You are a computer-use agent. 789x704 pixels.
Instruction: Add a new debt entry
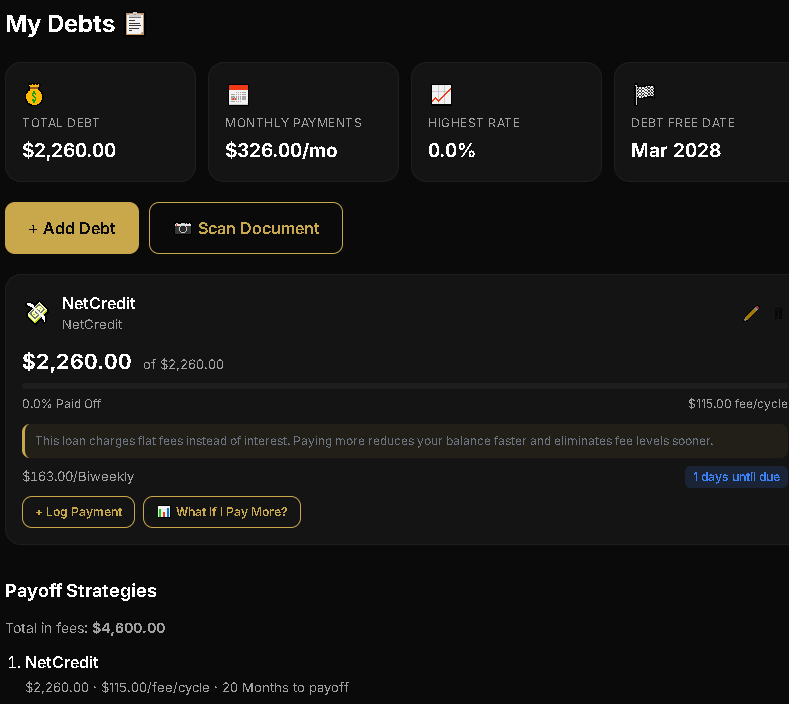click(72, 228)
